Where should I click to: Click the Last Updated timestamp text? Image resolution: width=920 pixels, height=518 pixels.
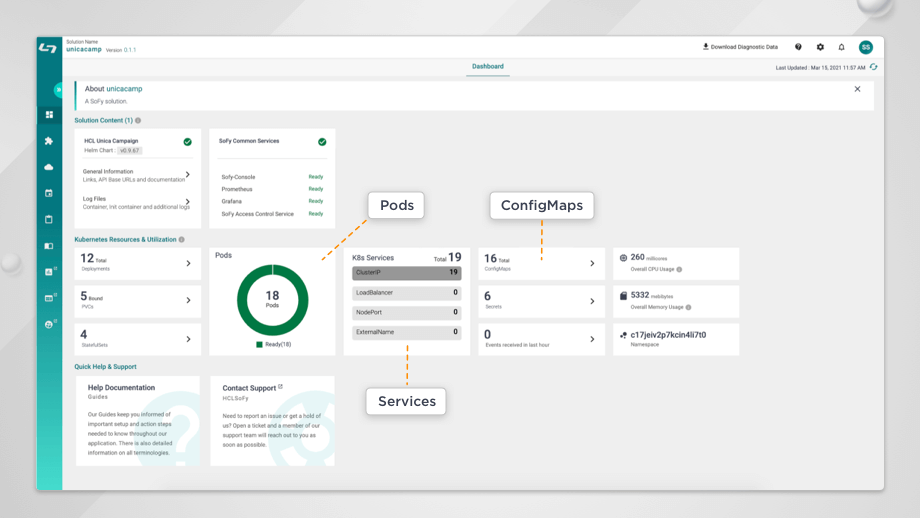820,67
